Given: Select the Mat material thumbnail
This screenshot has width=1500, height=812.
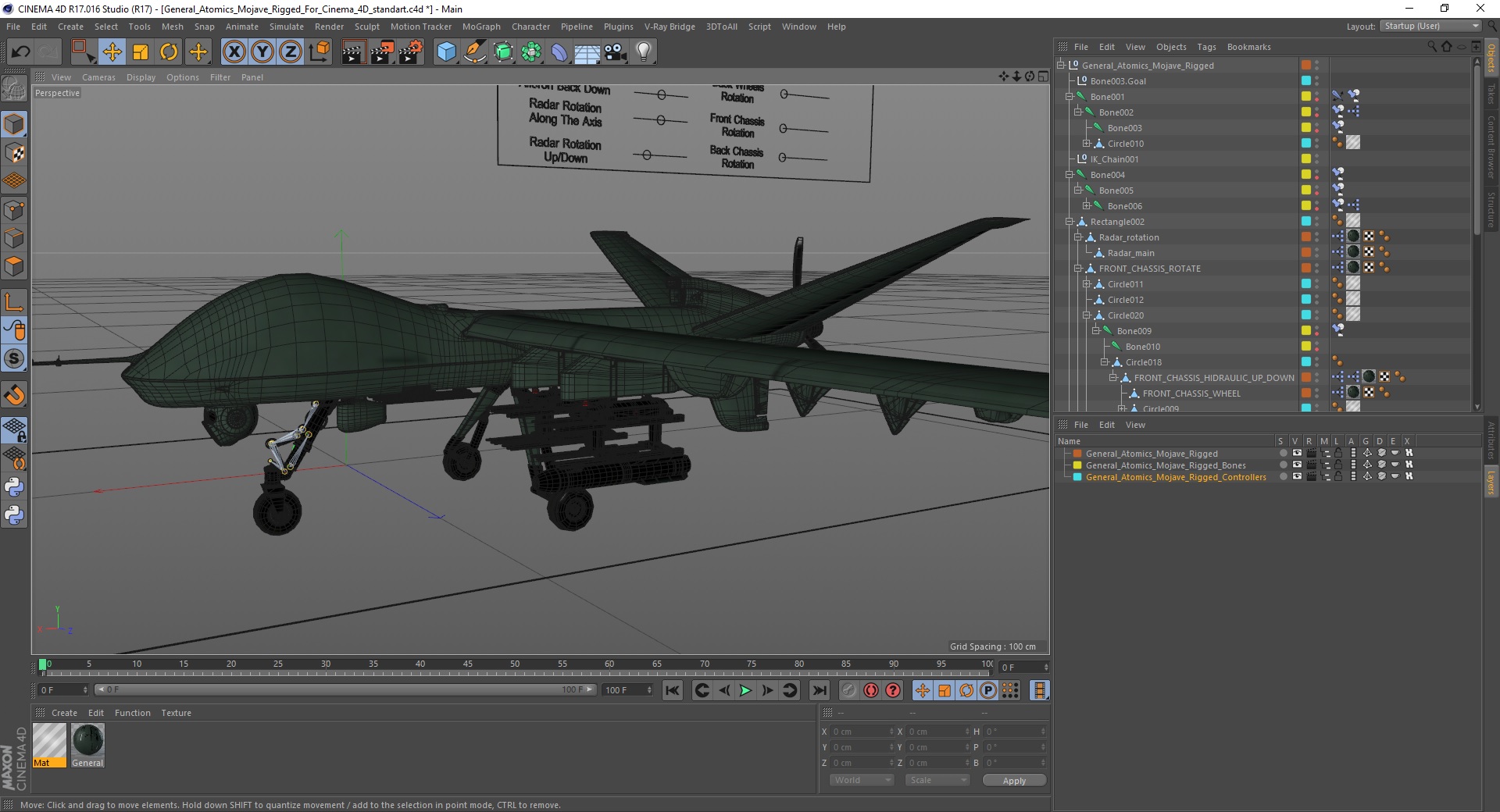Looking at the screenshot, I should pyautogui.click(x=49, y=746).
